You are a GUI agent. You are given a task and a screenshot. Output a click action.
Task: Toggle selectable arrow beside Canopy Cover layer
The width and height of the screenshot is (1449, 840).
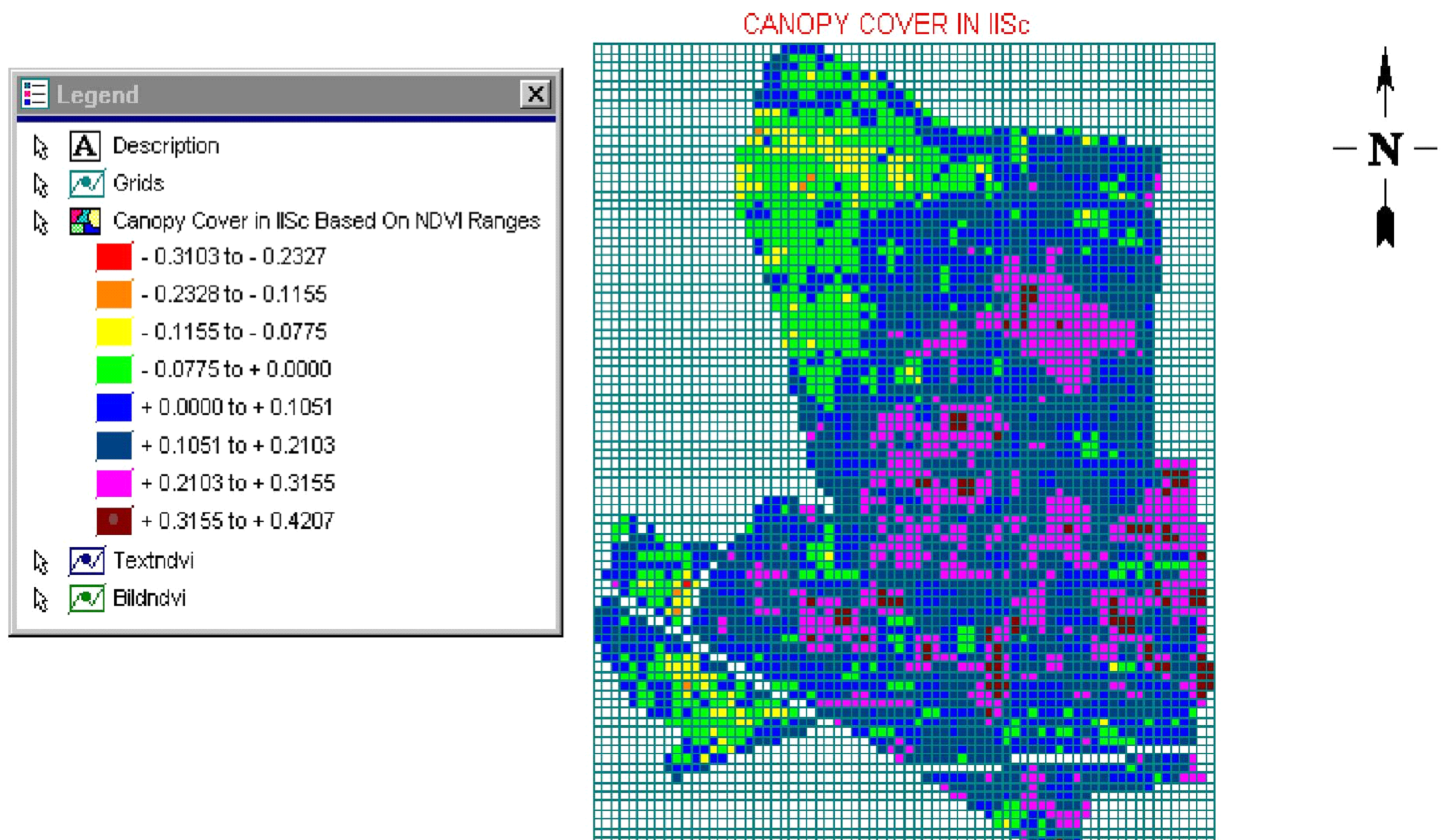coord(41,223)
